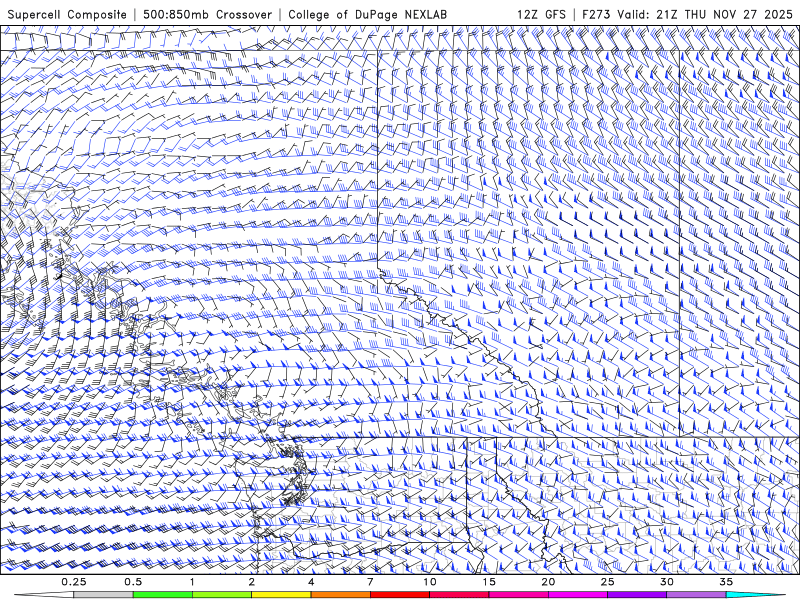Click the bright green color bar segment
This screenshot has width=800, height=600.
click(x=163, y=595)
